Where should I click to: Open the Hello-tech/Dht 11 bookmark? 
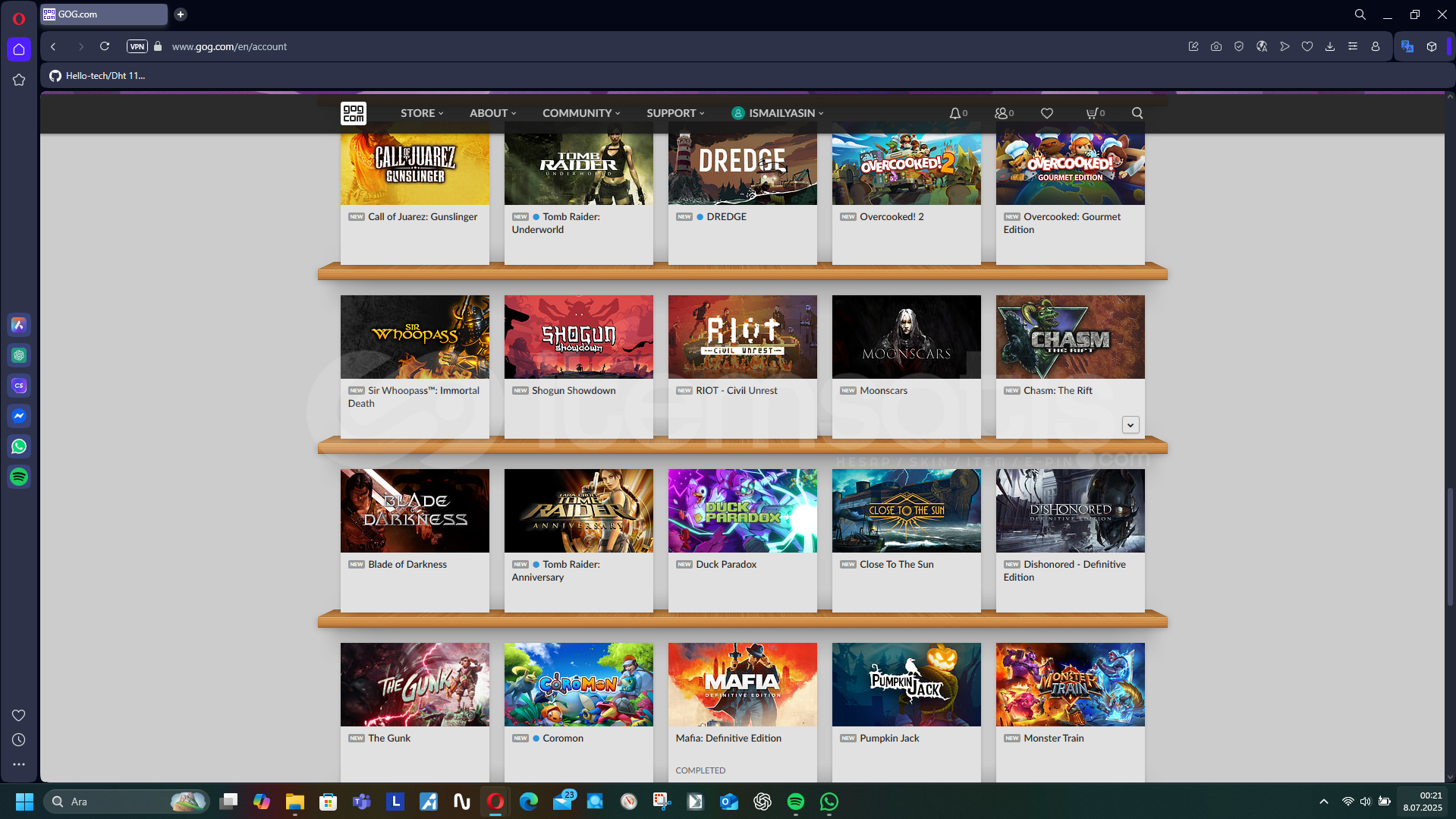pos(97,76)
